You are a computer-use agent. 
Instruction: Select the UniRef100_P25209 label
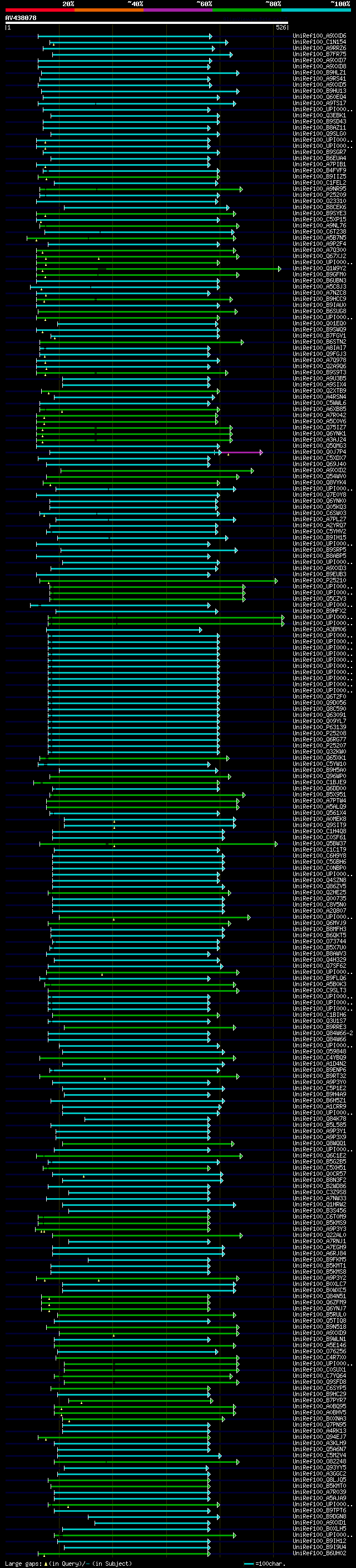319,195
